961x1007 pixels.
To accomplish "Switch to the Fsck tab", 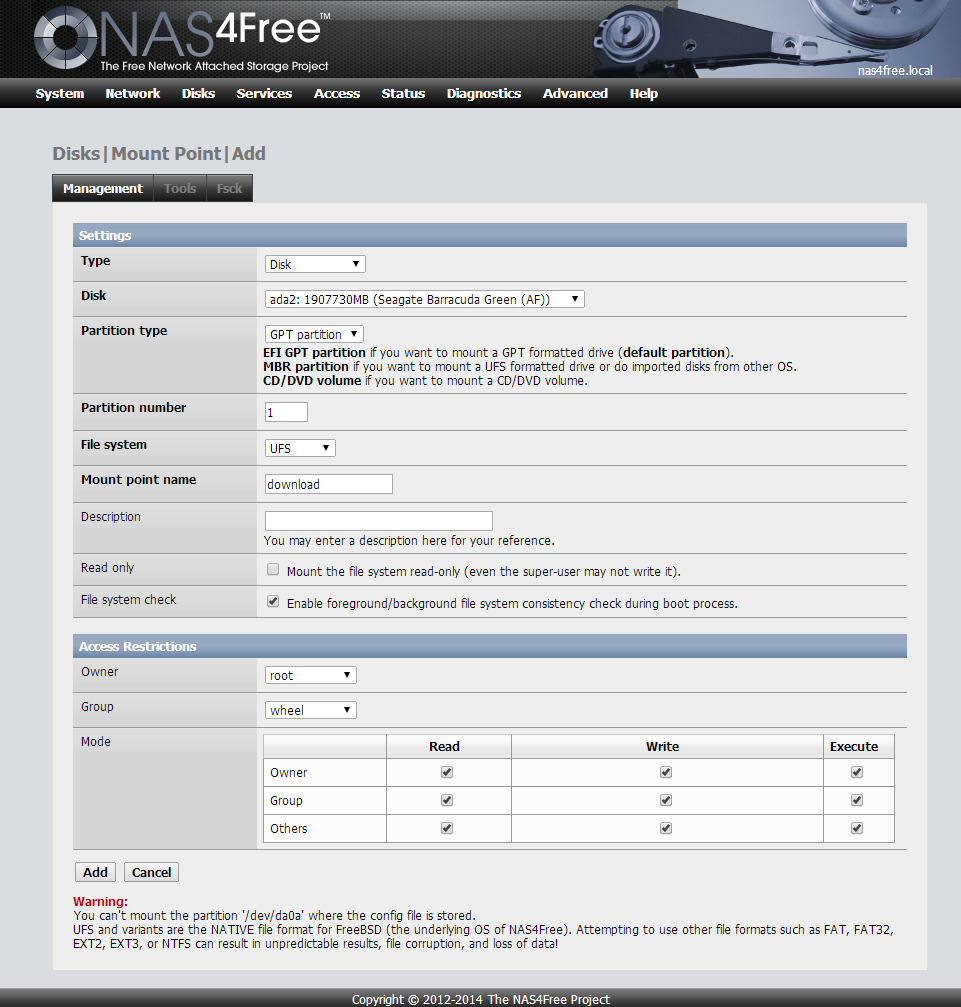I will [229, 188].
